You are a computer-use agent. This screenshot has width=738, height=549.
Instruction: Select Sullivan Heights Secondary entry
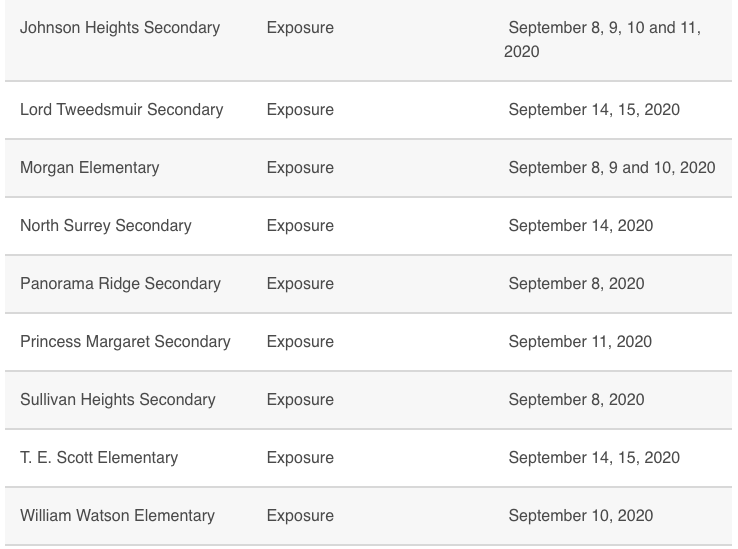pos(118,400)
